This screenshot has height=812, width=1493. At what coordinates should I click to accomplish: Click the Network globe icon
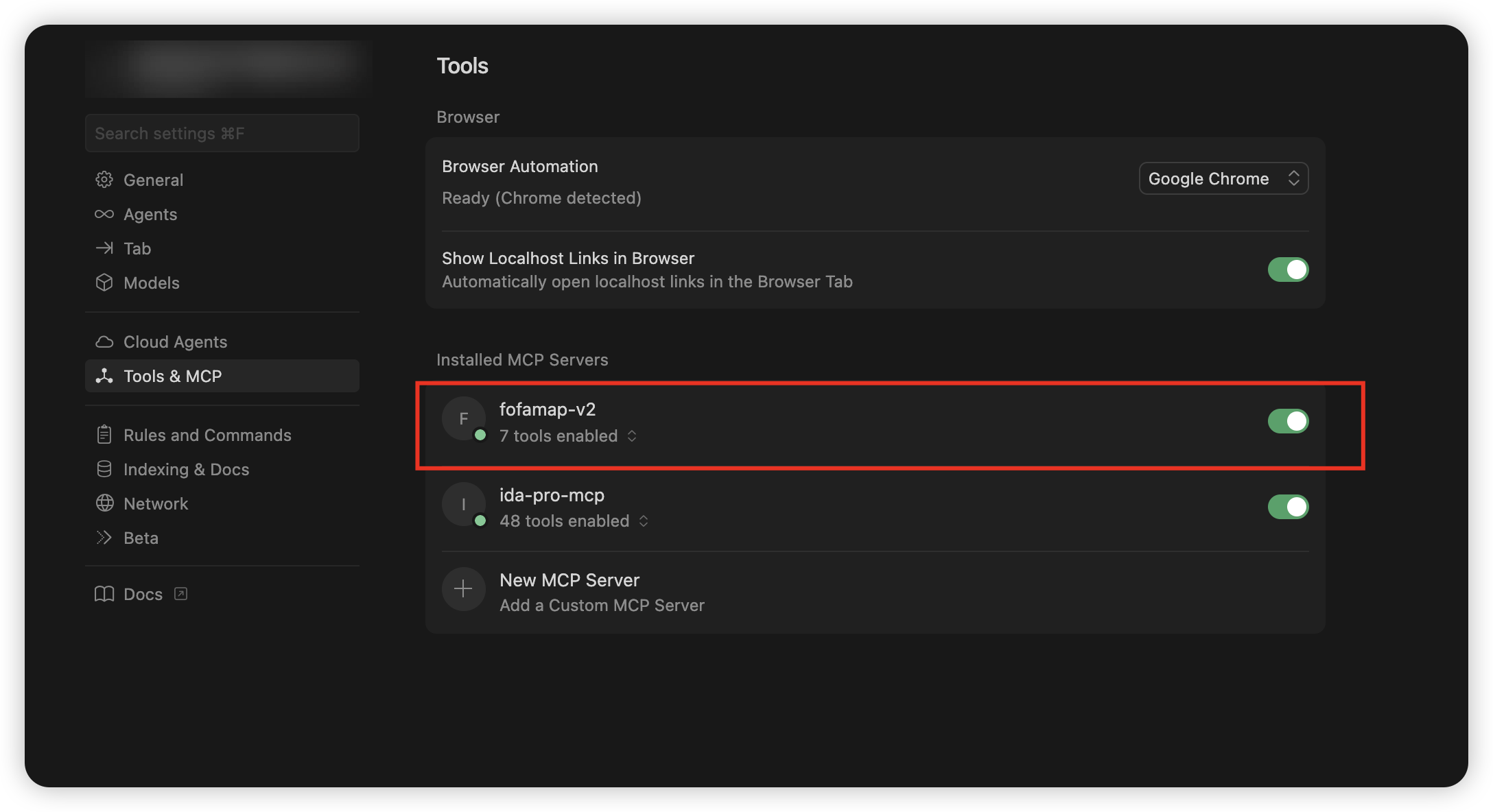(104, 503)
